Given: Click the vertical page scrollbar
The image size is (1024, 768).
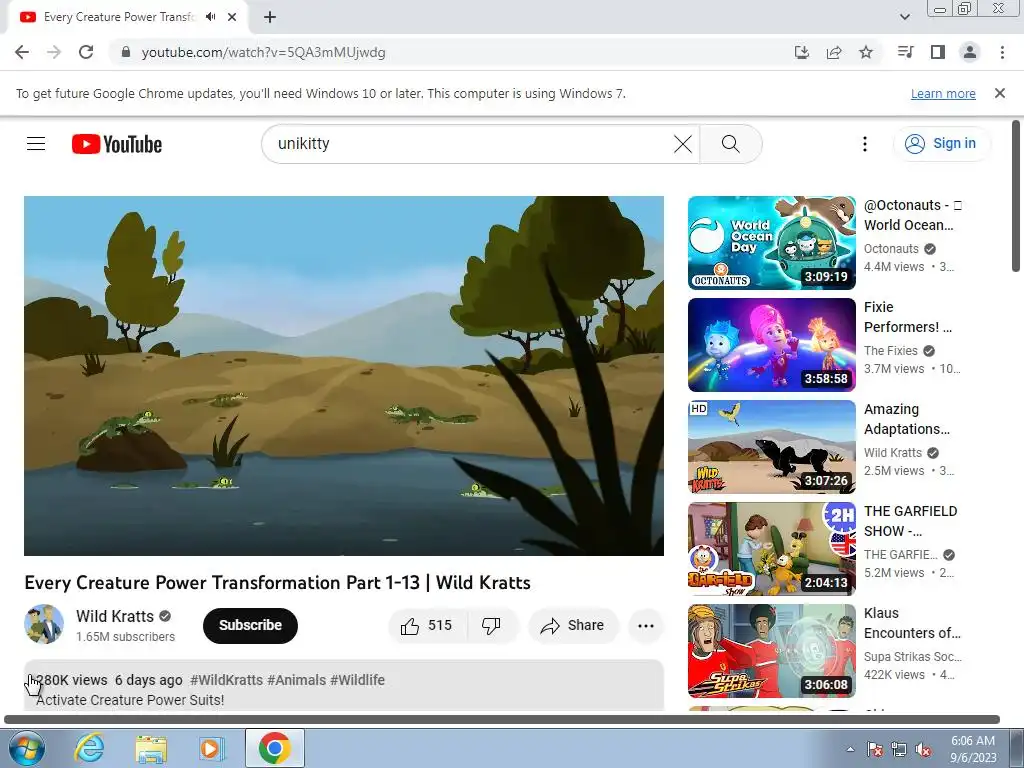Looking at the screenshot, I should (1016, 196).
